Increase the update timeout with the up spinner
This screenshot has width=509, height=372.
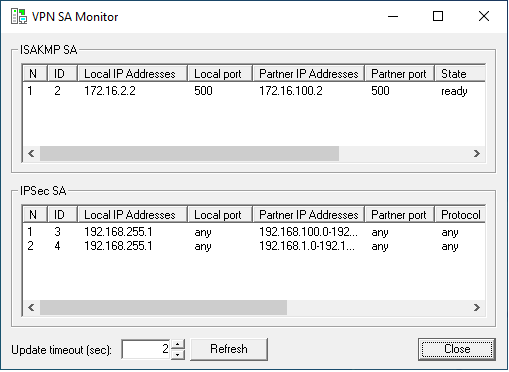point(178,344)
